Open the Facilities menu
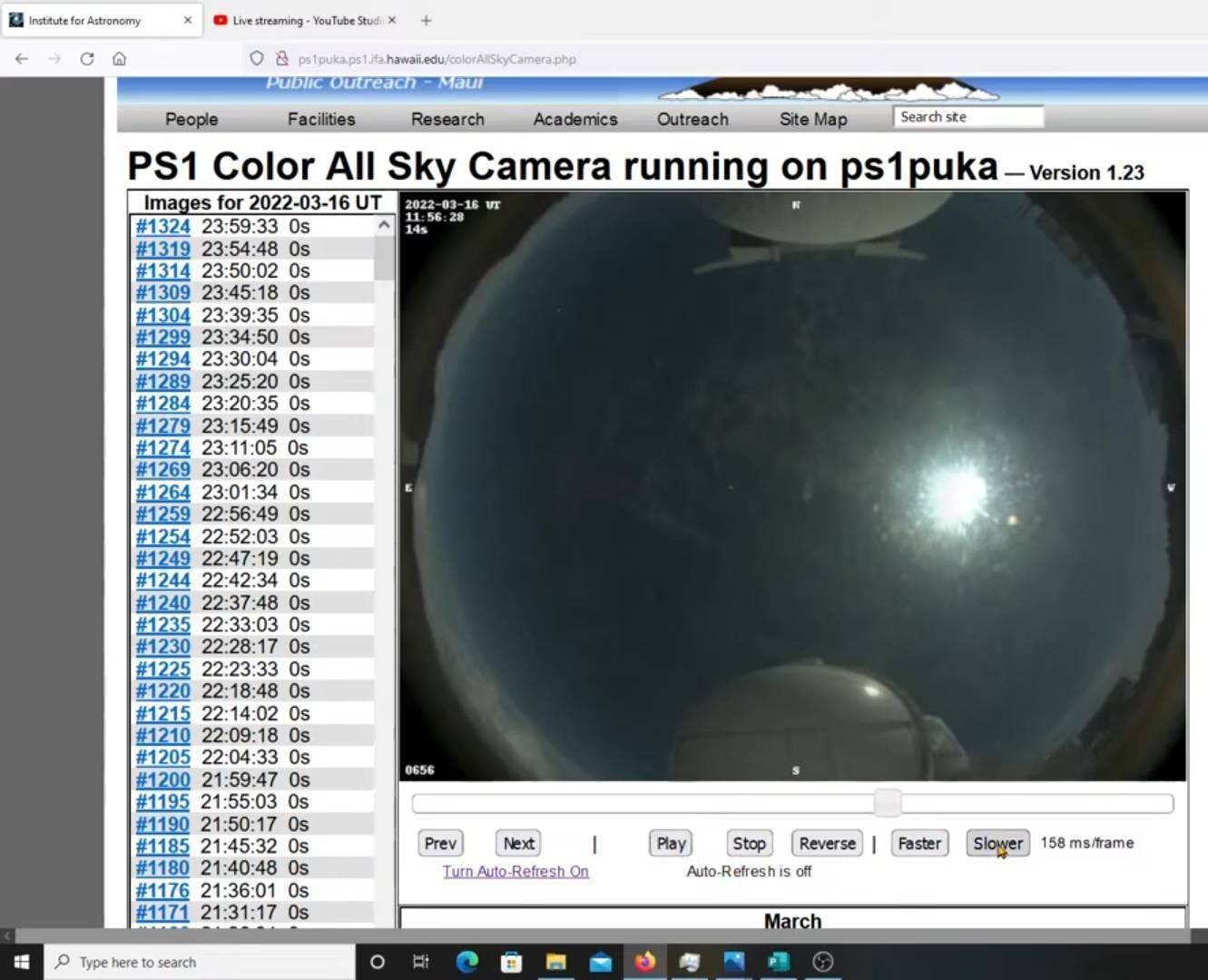 (x=321, y=119)
